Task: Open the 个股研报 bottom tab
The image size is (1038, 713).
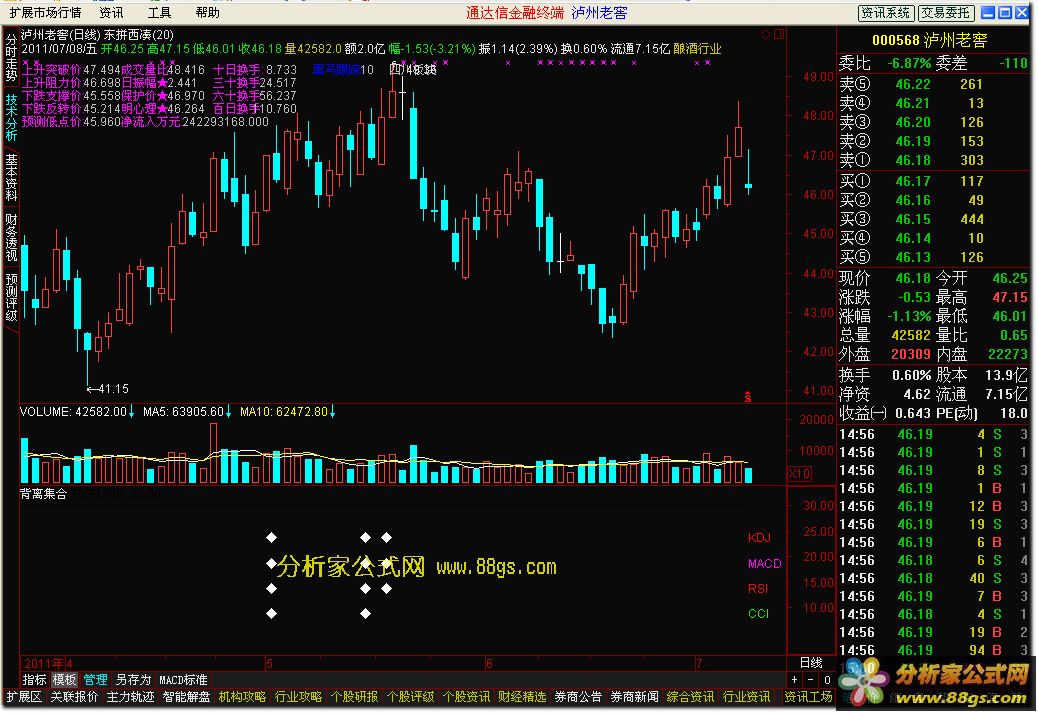Action: (x=354, y=696)
